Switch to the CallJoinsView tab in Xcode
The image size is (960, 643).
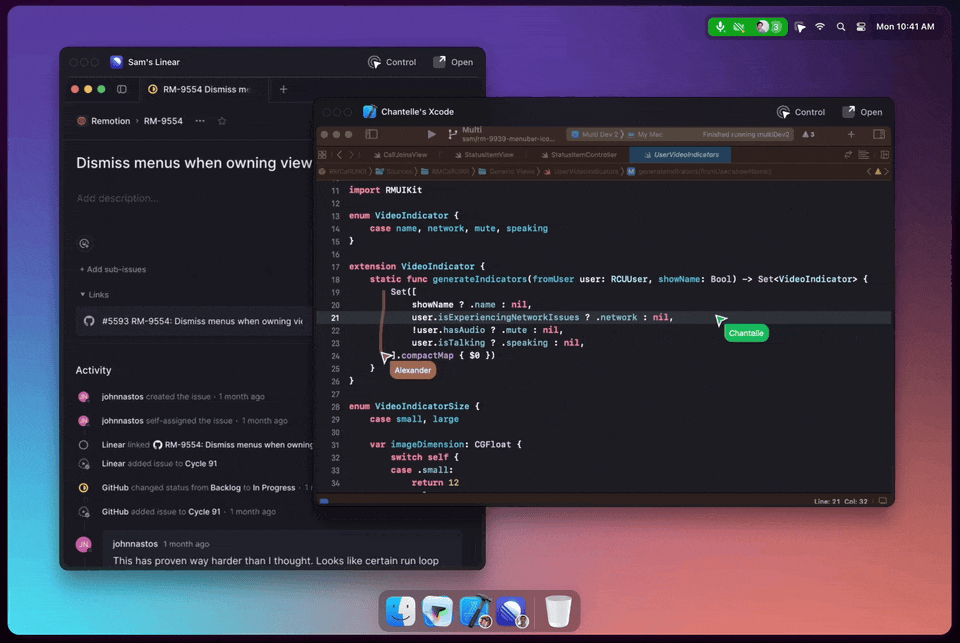[x=400, y=155]
